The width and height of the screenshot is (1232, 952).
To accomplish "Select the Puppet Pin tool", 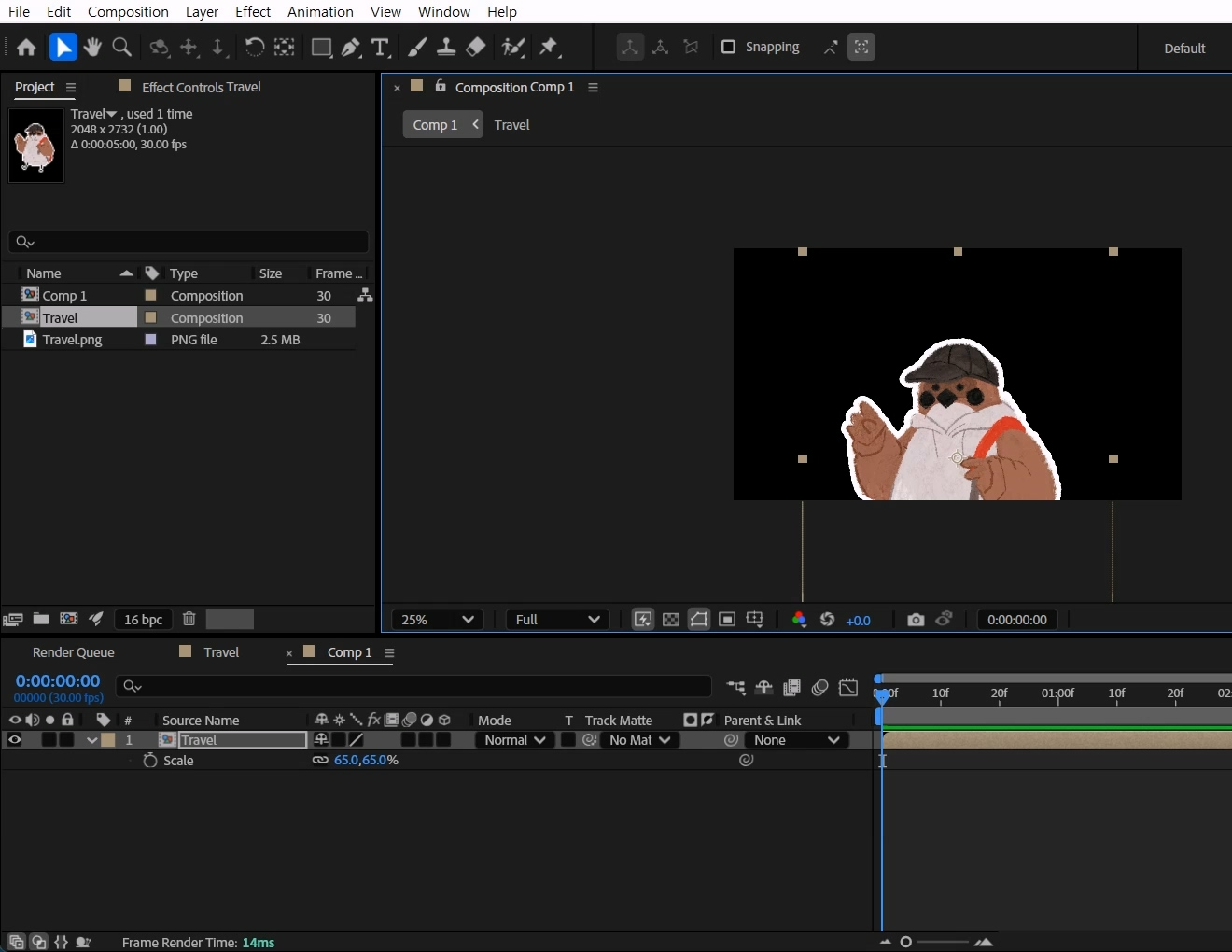I will tap(549, 47).
